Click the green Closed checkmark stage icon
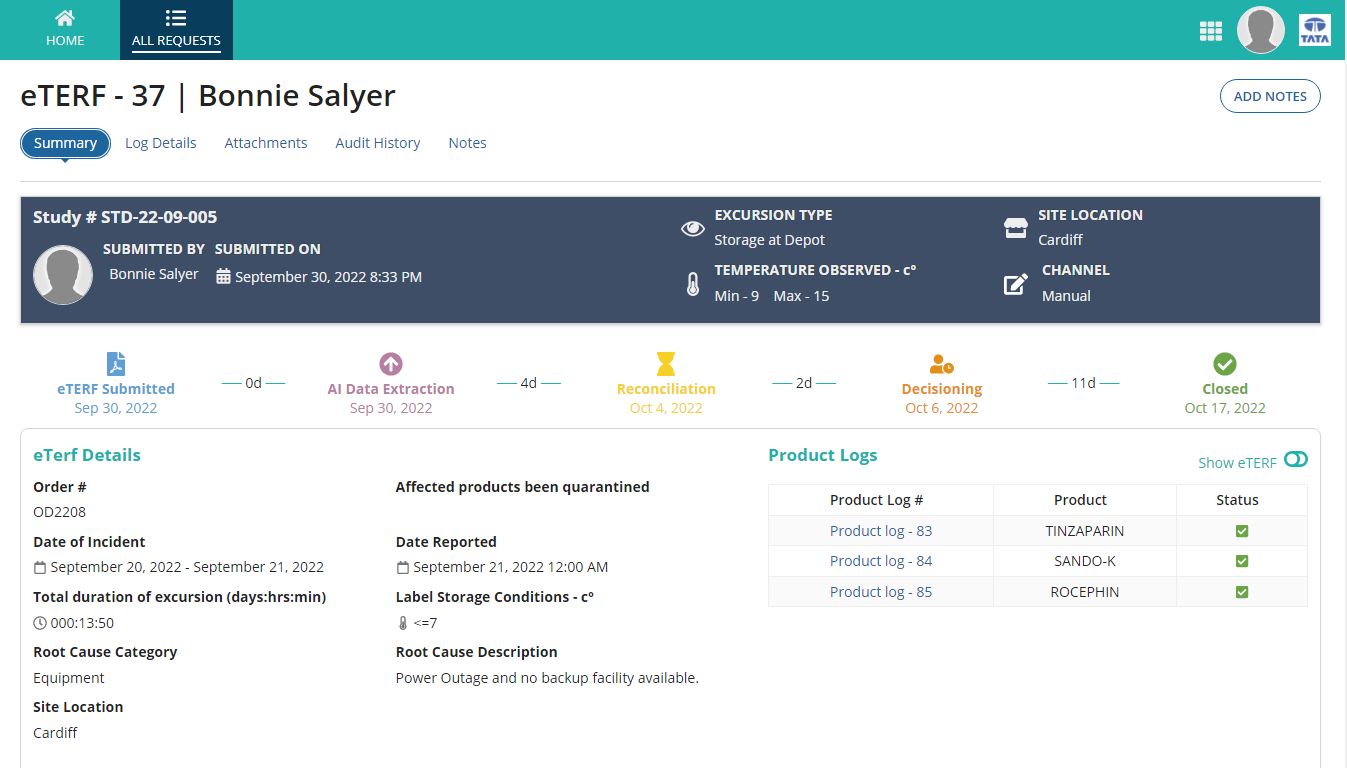 pyautogui.click(x=1225, y=364)
